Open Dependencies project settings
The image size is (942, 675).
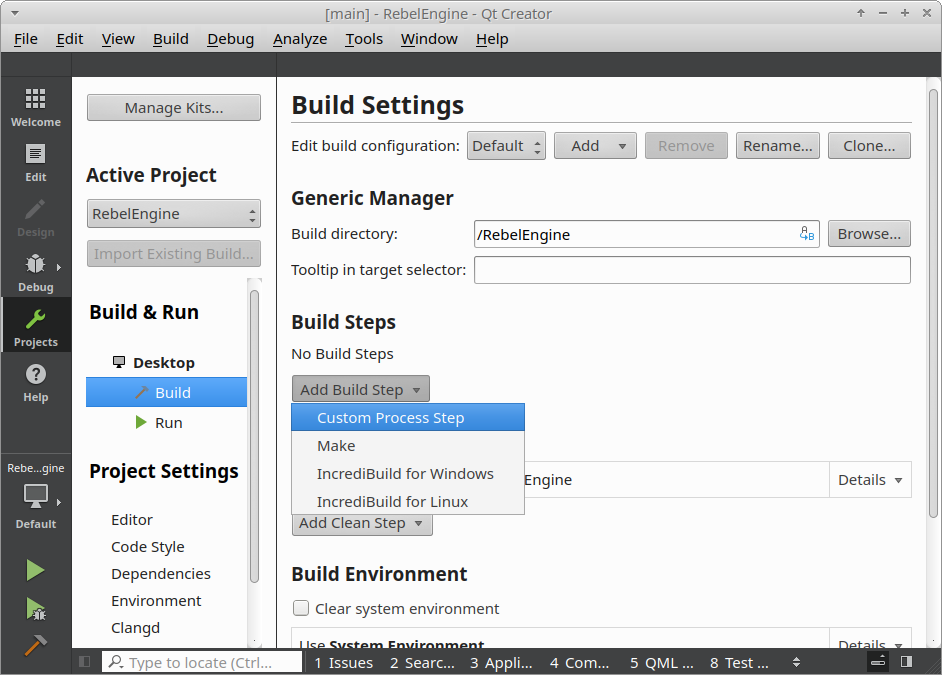pos(160,574)
